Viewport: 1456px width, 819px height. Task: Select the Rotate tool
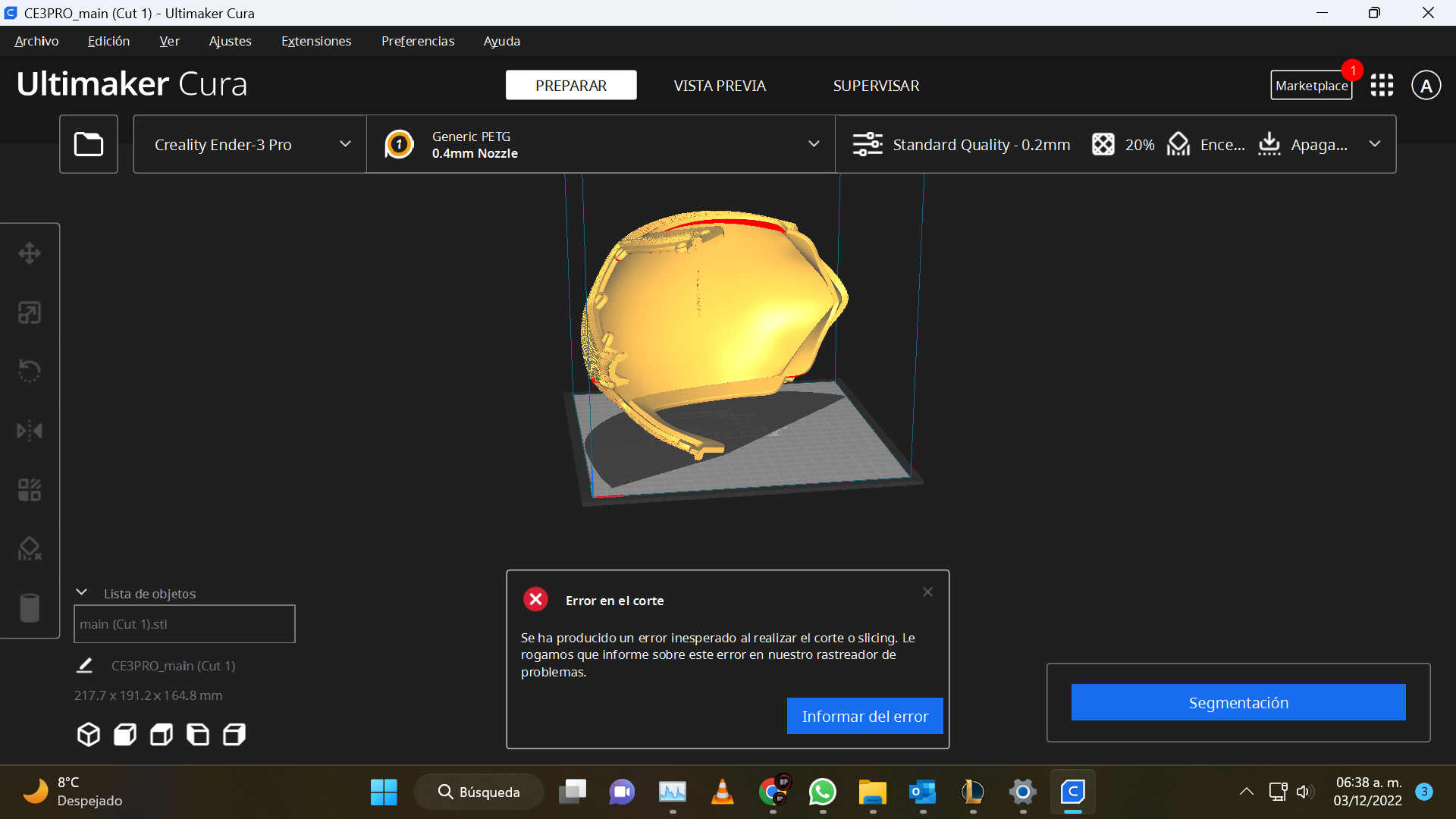tap(30, 371)
